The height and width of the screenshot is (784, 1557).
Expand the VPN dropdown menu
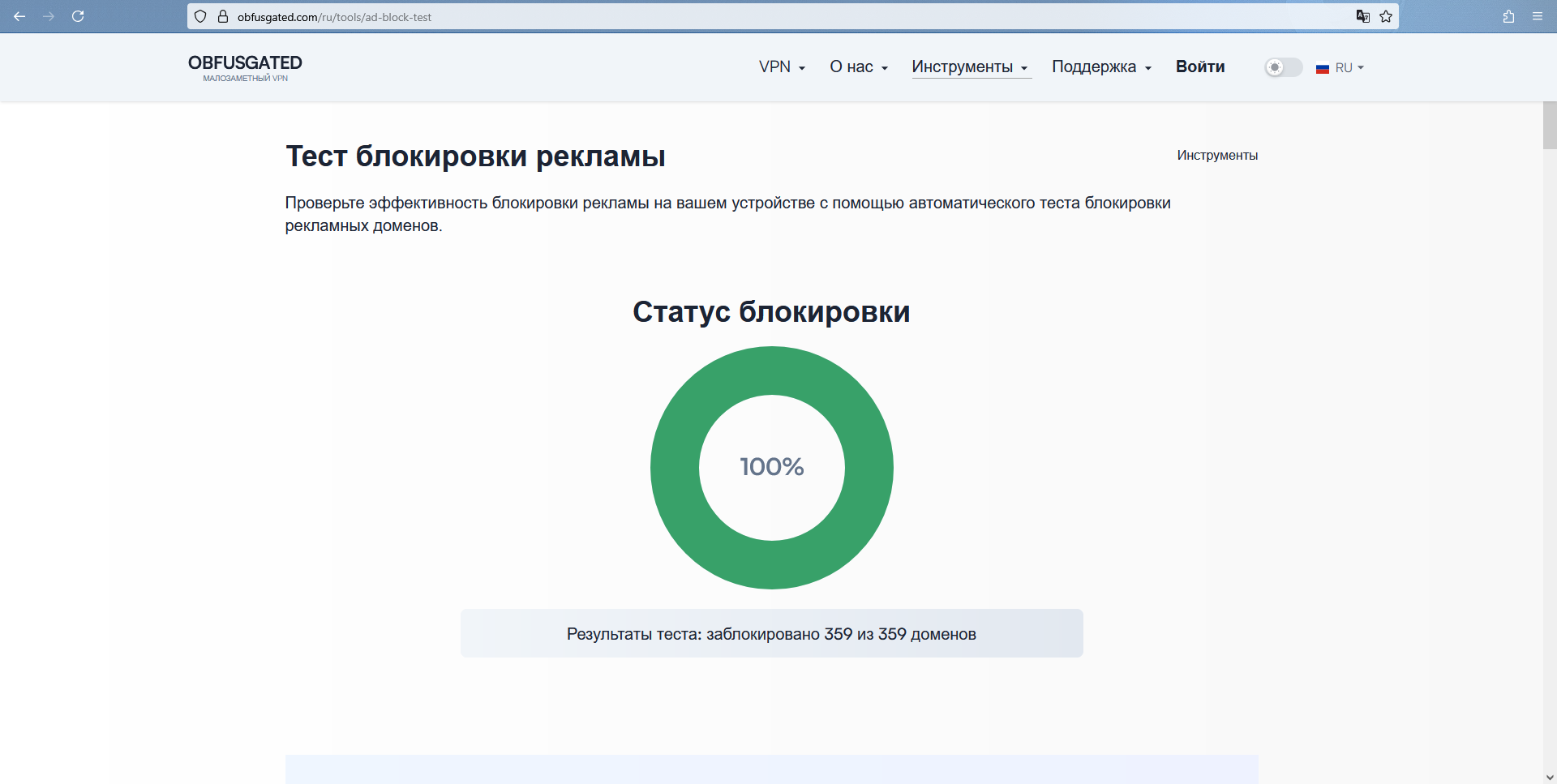pos(782,66)
